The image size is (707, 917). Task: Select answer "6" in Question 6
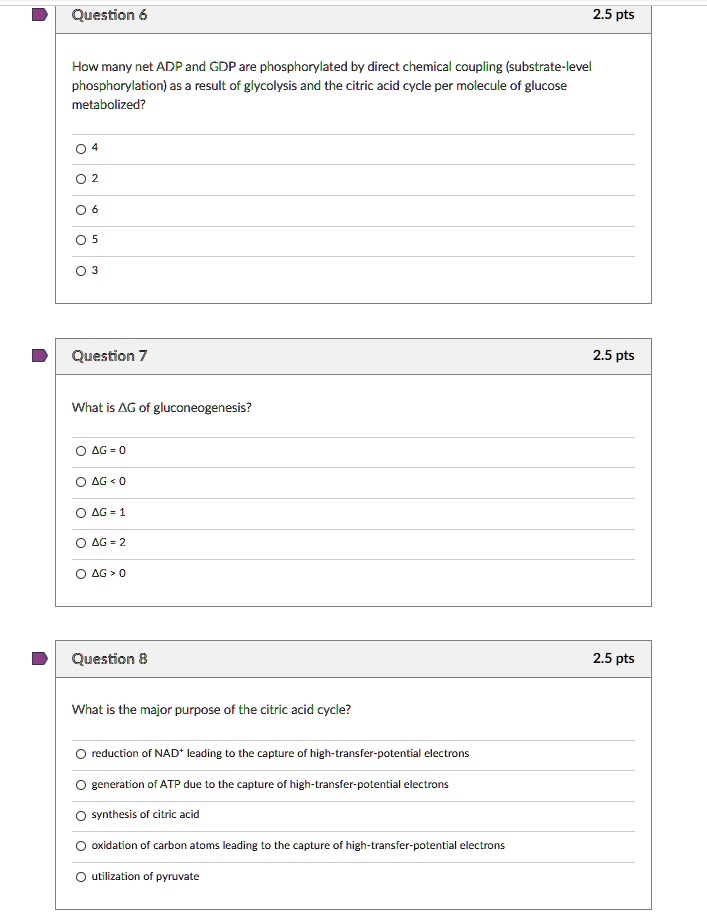click(x=80, y=210)
